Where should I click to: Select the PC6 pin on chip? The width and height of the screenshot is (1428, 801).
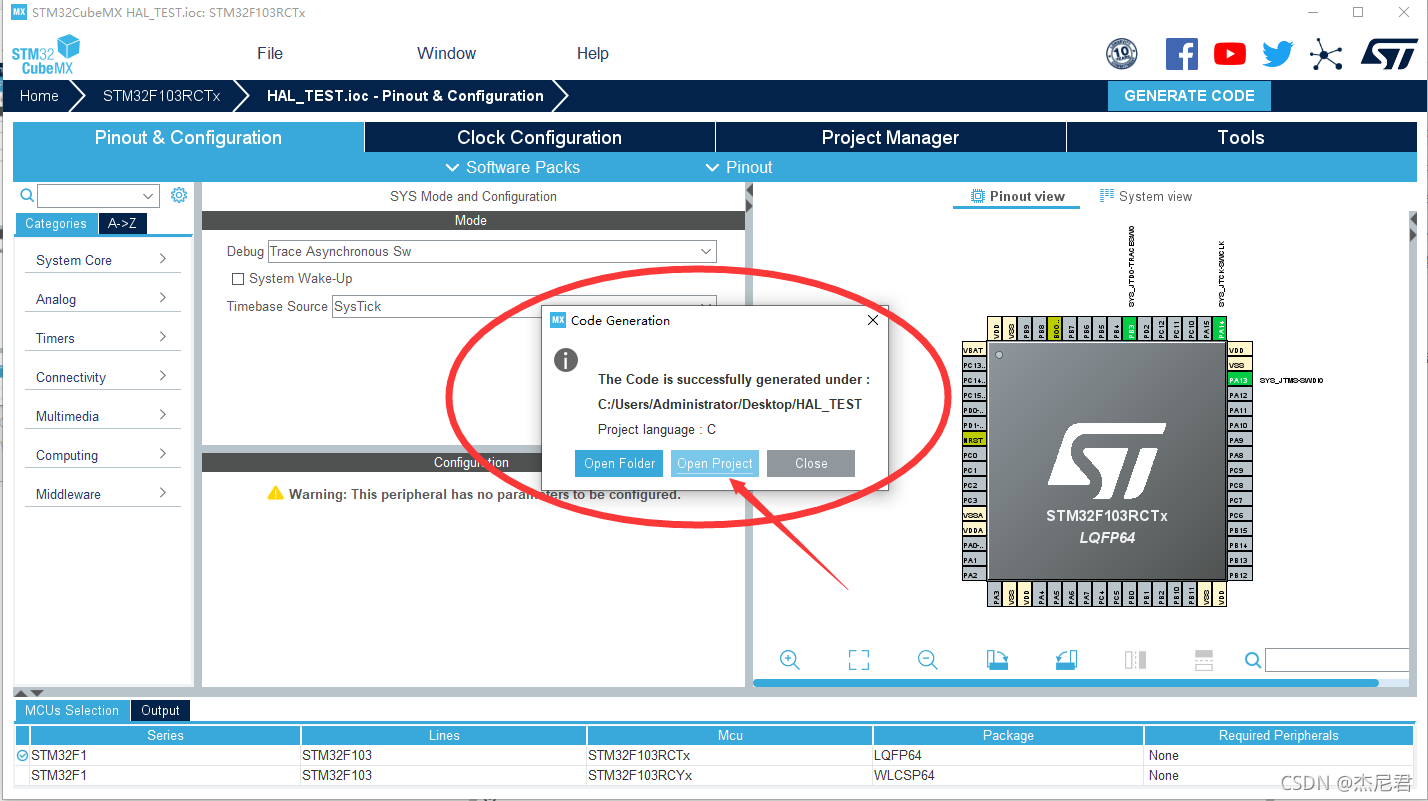click(1239, 515)
